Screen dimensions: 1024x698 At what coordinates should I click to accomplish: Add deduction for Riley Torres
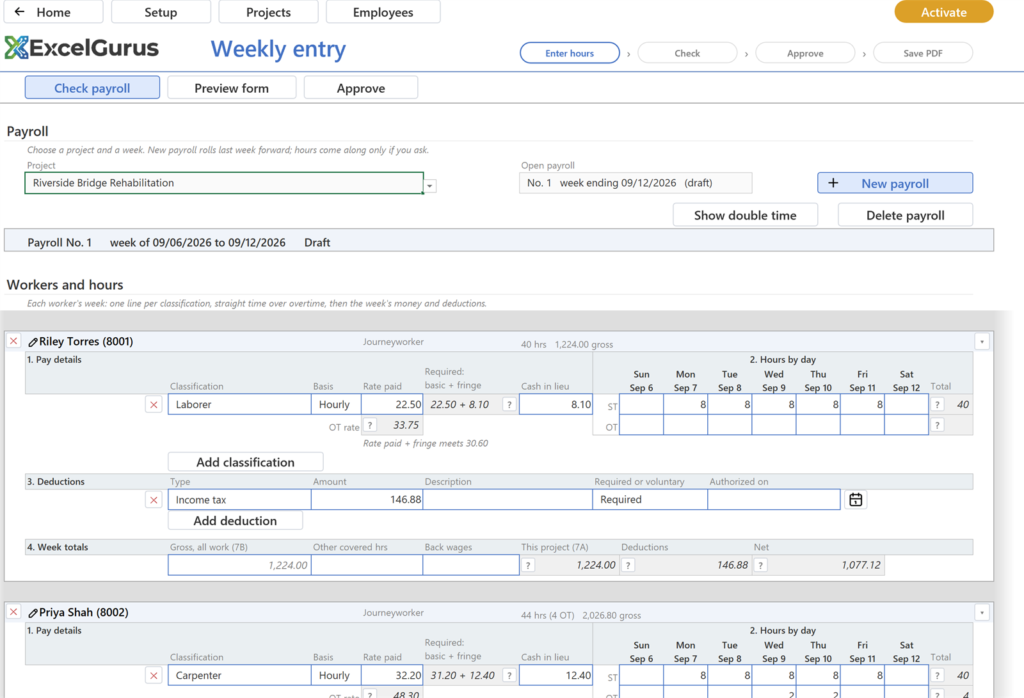point(235,520)
